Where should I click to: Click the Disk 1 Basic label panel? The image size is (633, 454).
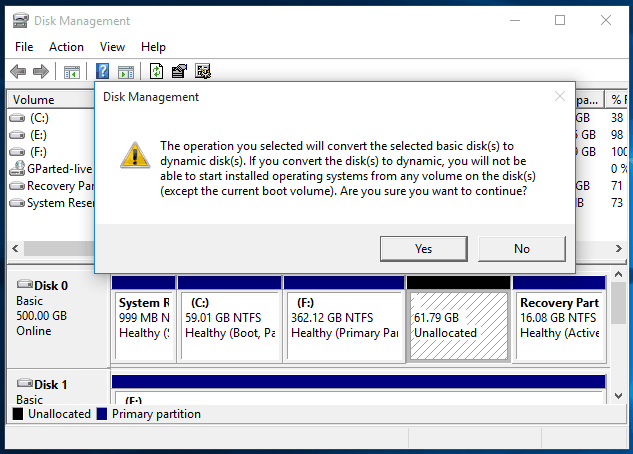pos(59,387)
